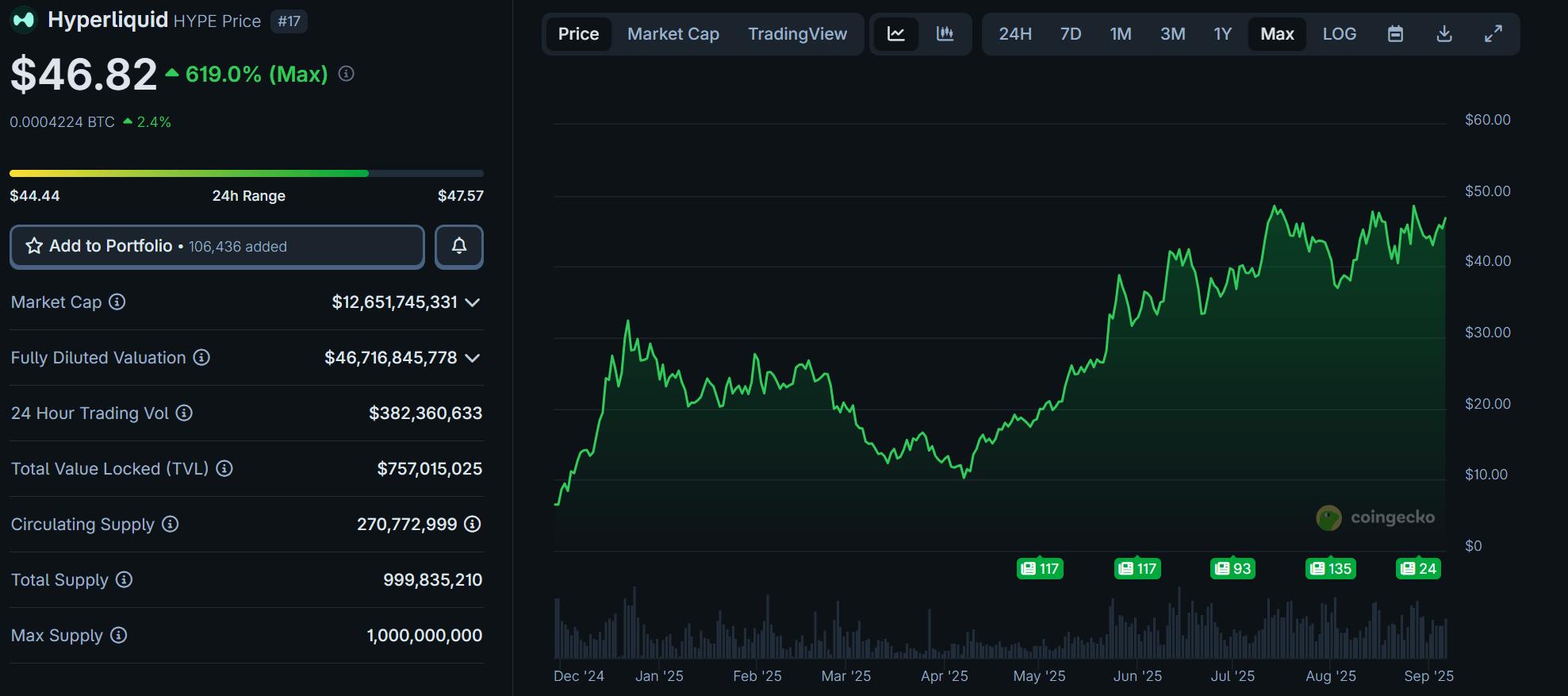Click the 24h Range price bar
The width and height of the screenshot is (1568, 696).
246,173
